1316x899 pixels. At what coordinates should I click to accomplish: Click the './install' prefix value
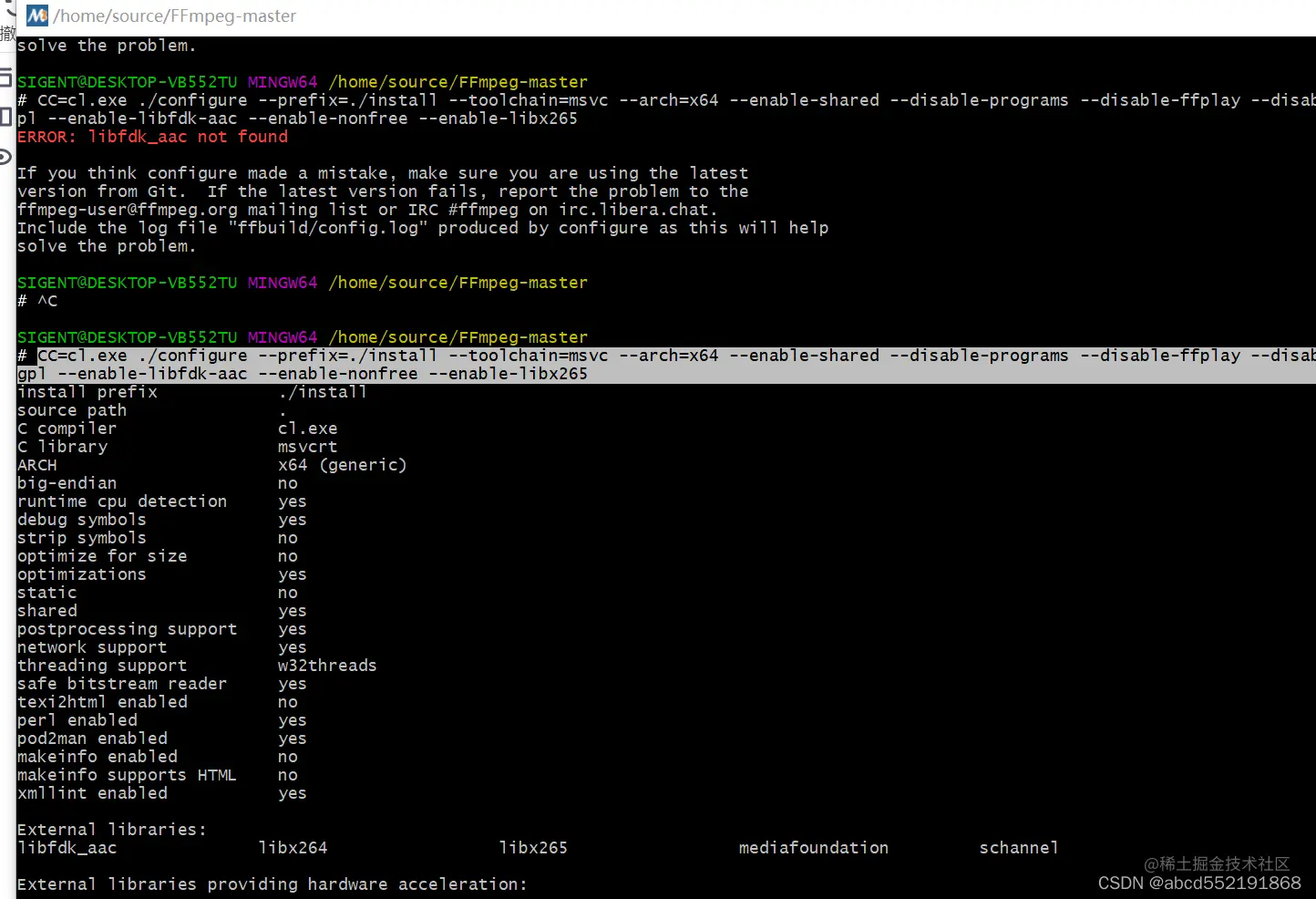pyautogui.click(x=323, y=392)
